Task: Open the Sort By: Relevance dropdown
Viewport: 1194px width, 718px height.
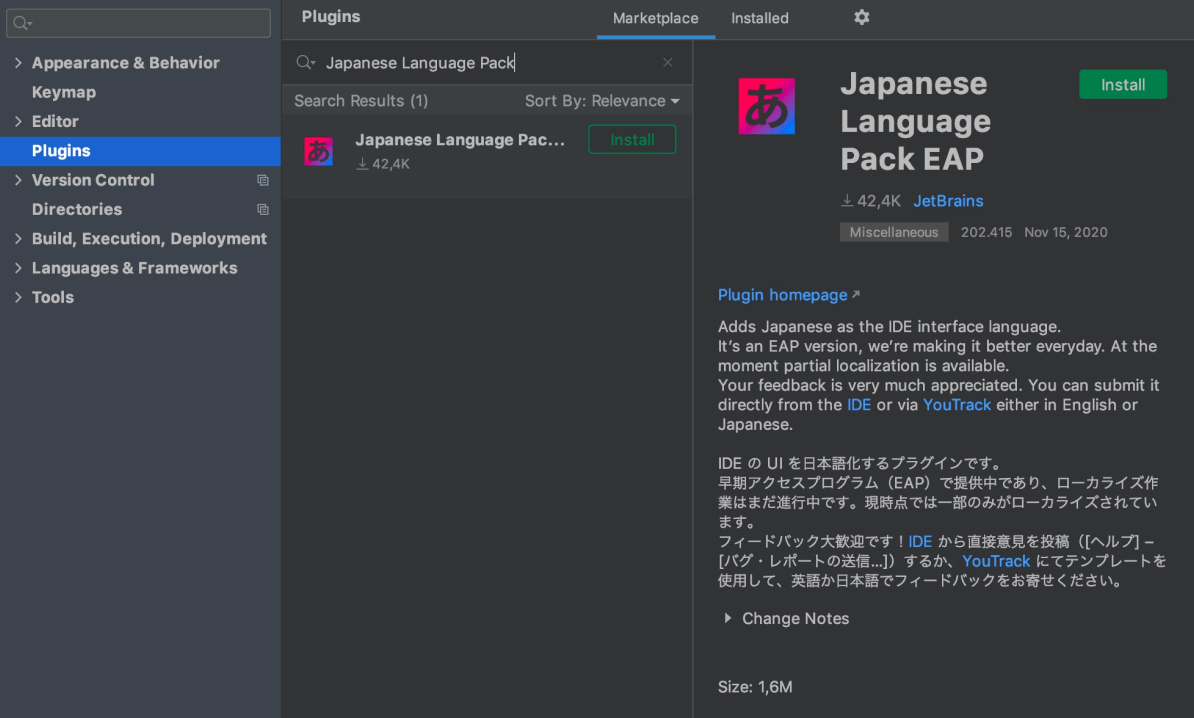Action: 602,101
